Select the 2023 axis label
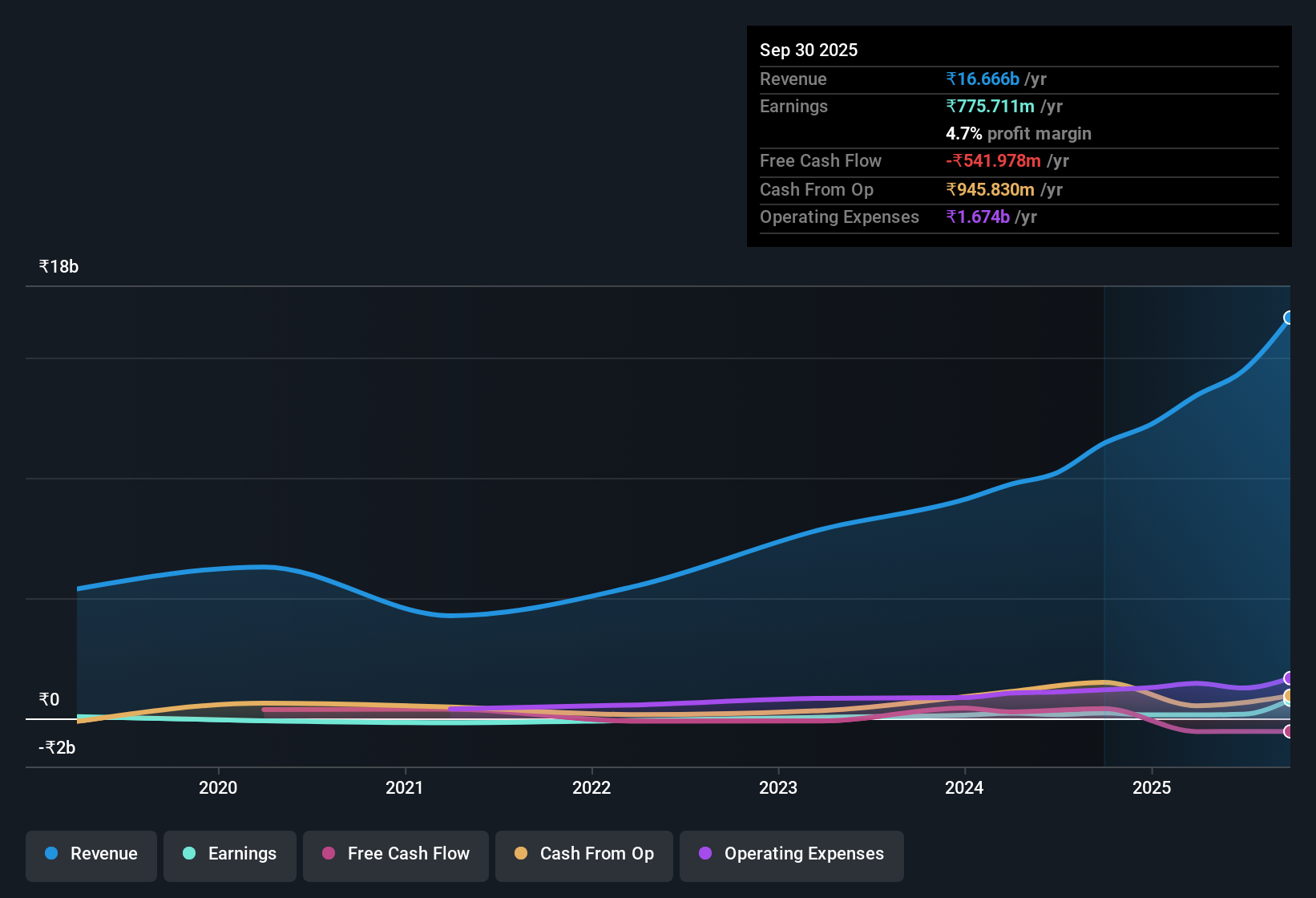 778,788
